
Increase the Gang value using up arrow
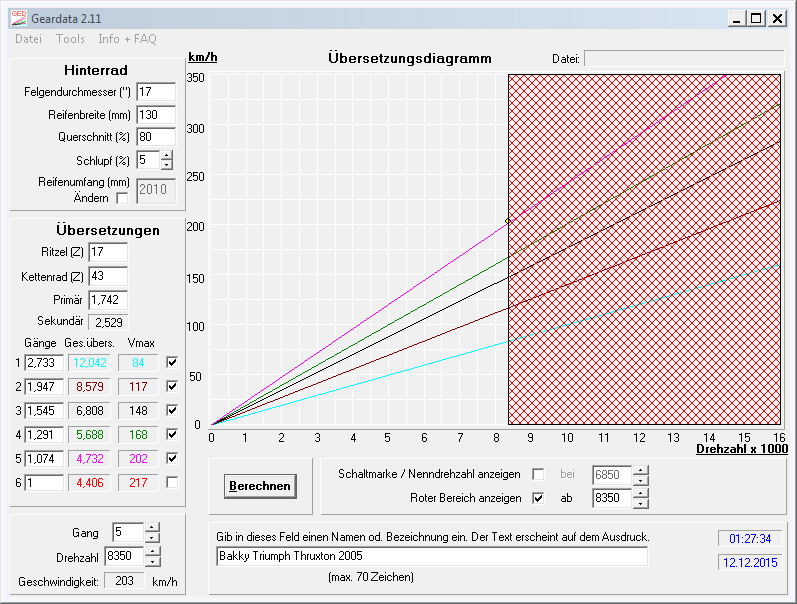coord(151,527)
